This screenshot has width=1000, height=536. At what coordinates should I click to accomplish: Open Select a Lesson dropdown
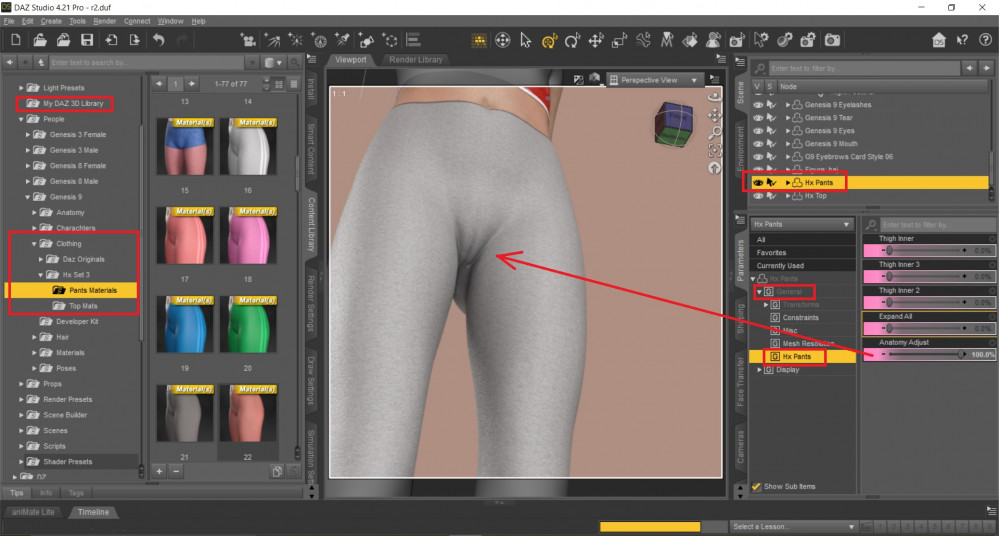click(793, 526)
